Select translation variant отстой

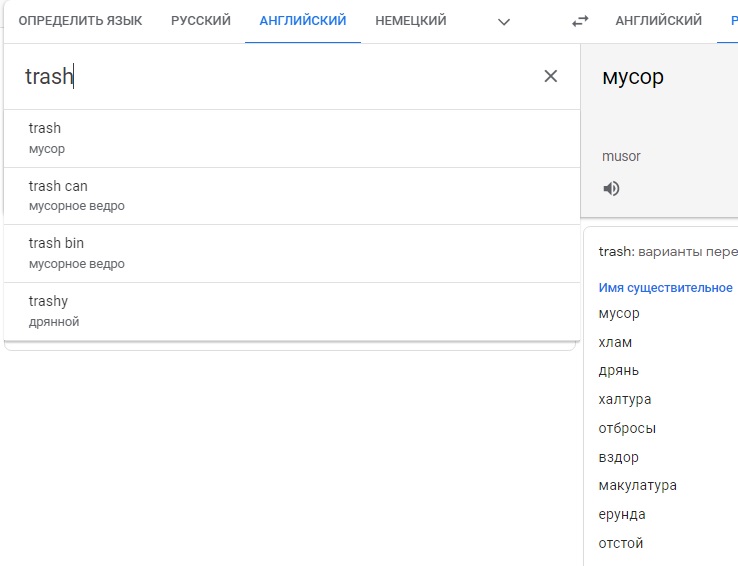(620, 543)
